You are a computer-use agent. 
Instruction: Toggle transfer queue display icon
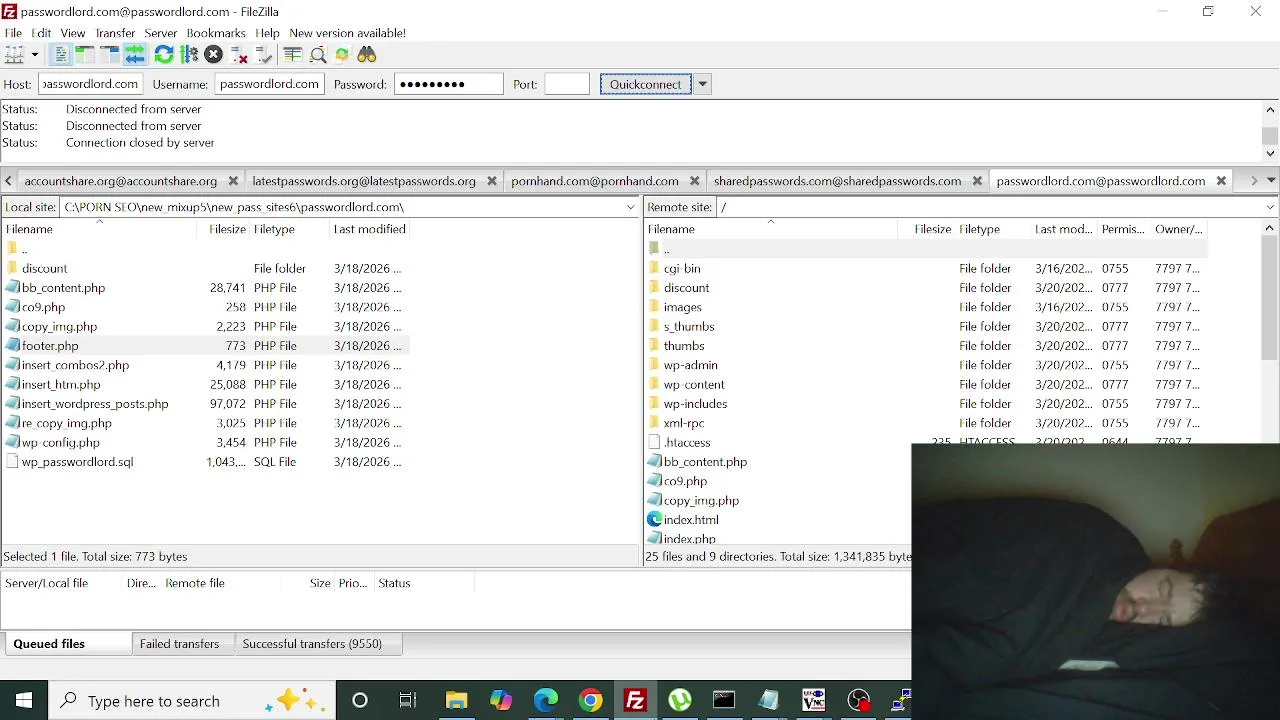[x=135, y=55]
